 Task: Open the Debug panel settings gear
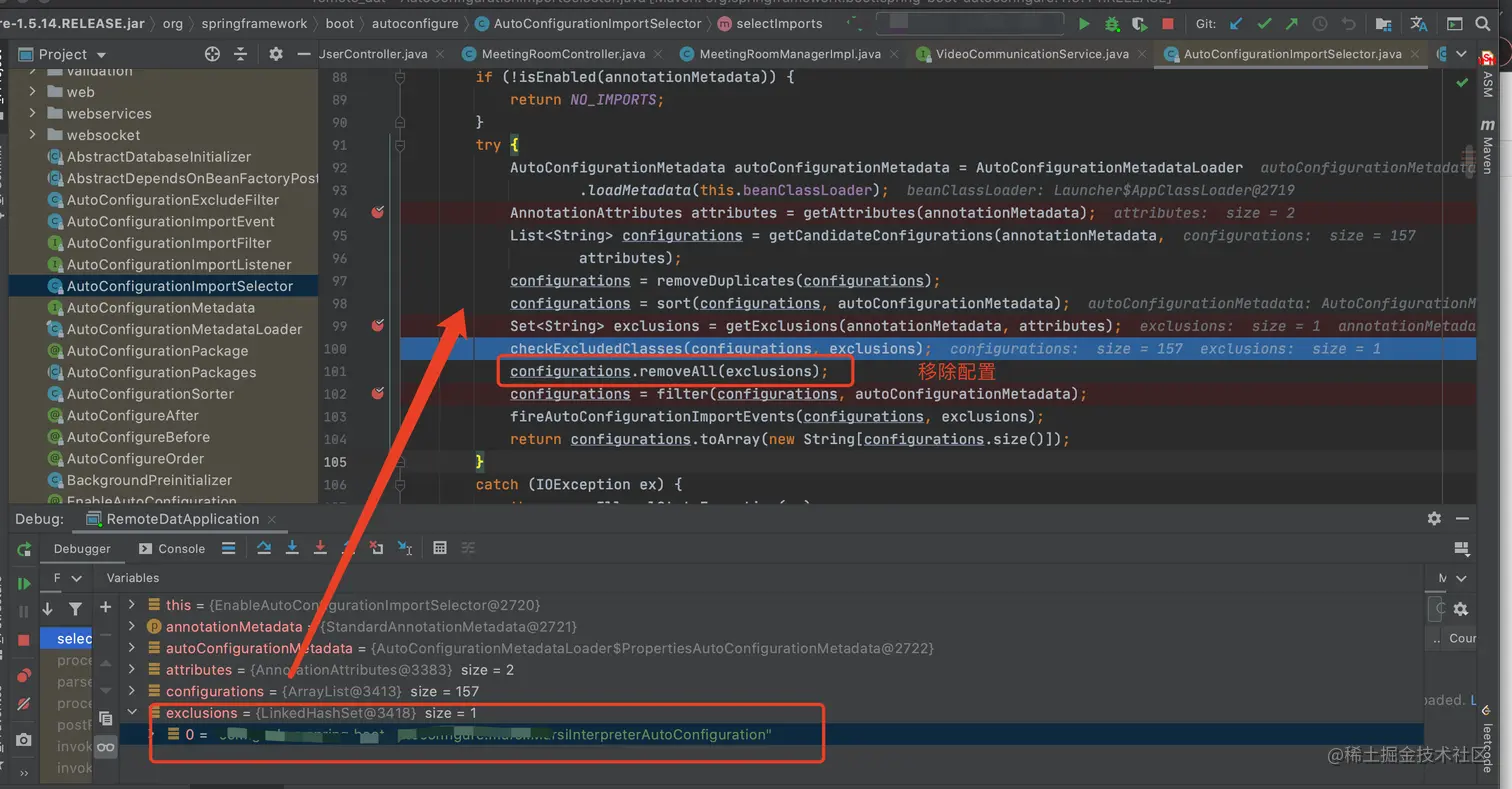click(1434, 518)
